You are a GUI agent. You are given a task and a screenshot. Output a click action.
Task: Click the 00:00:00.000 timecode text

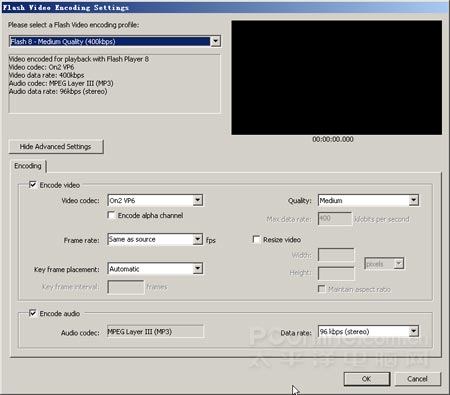pos(333,139)
